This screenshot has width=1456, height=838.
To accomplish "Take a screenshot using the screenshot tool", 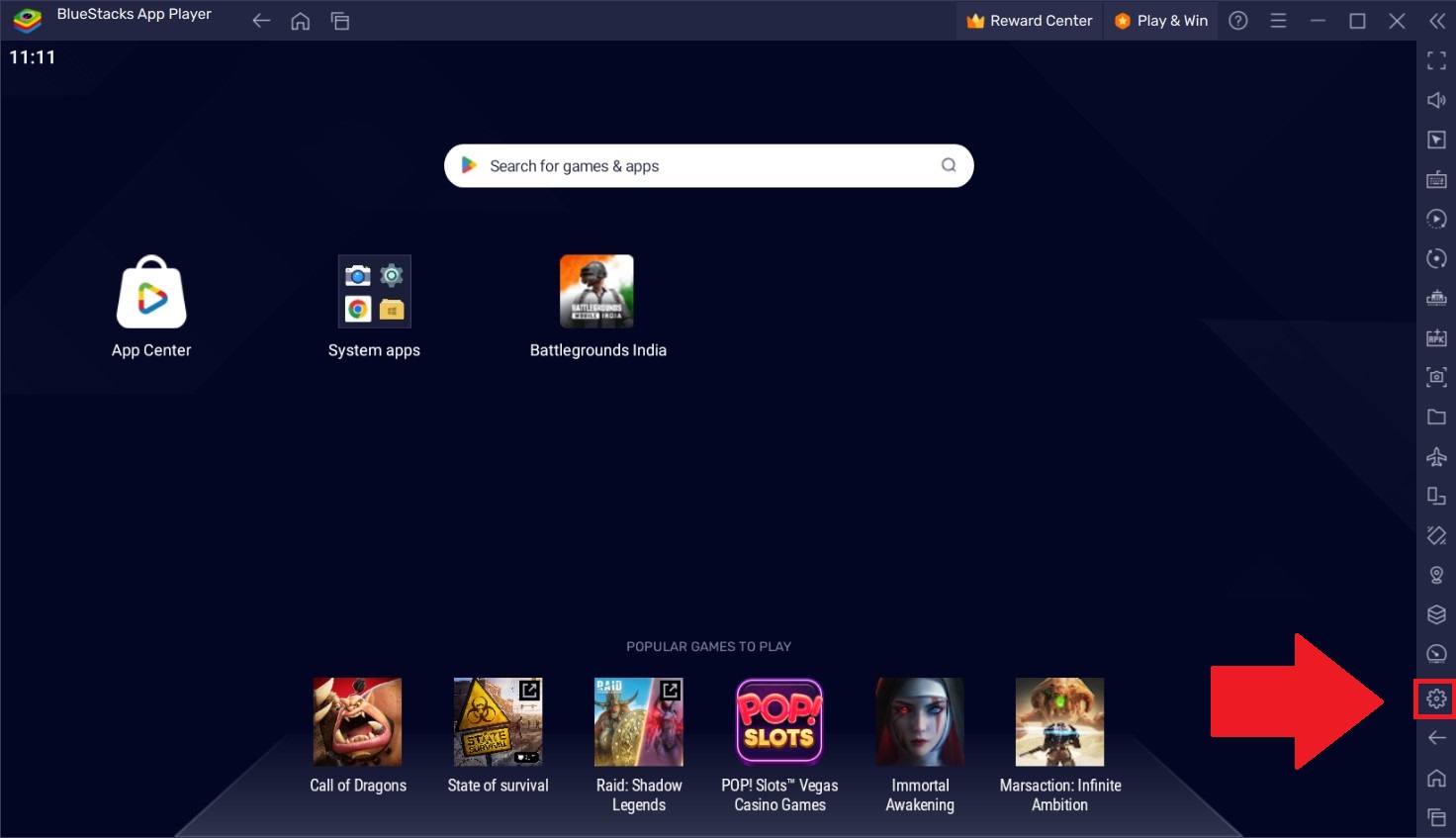I will pos(1436,377).
